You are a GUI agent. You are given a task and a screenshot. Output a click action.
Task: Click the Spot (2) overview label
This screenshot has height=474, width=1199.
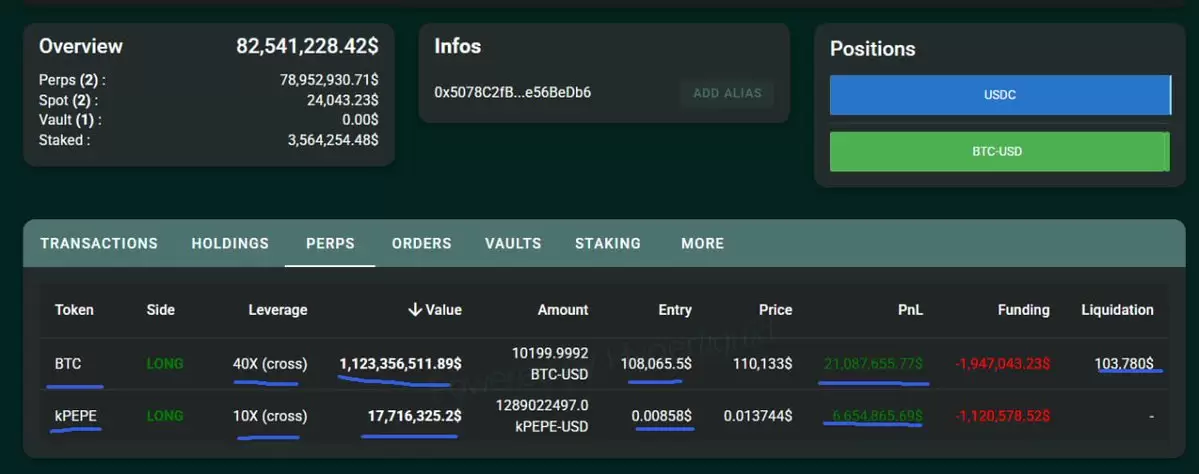69,100
